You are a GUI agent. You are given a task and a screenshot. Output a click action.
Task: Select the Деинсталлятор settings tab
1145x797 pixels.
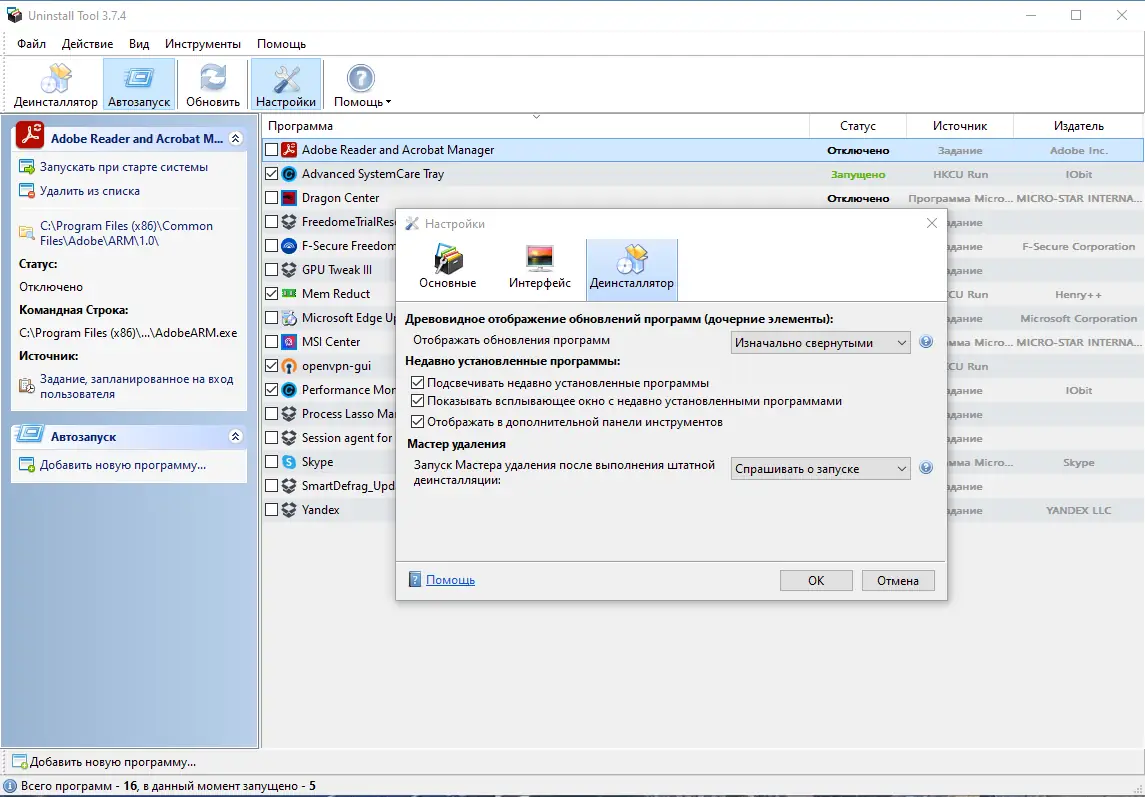pyautogui.click(x=632, y=268)
